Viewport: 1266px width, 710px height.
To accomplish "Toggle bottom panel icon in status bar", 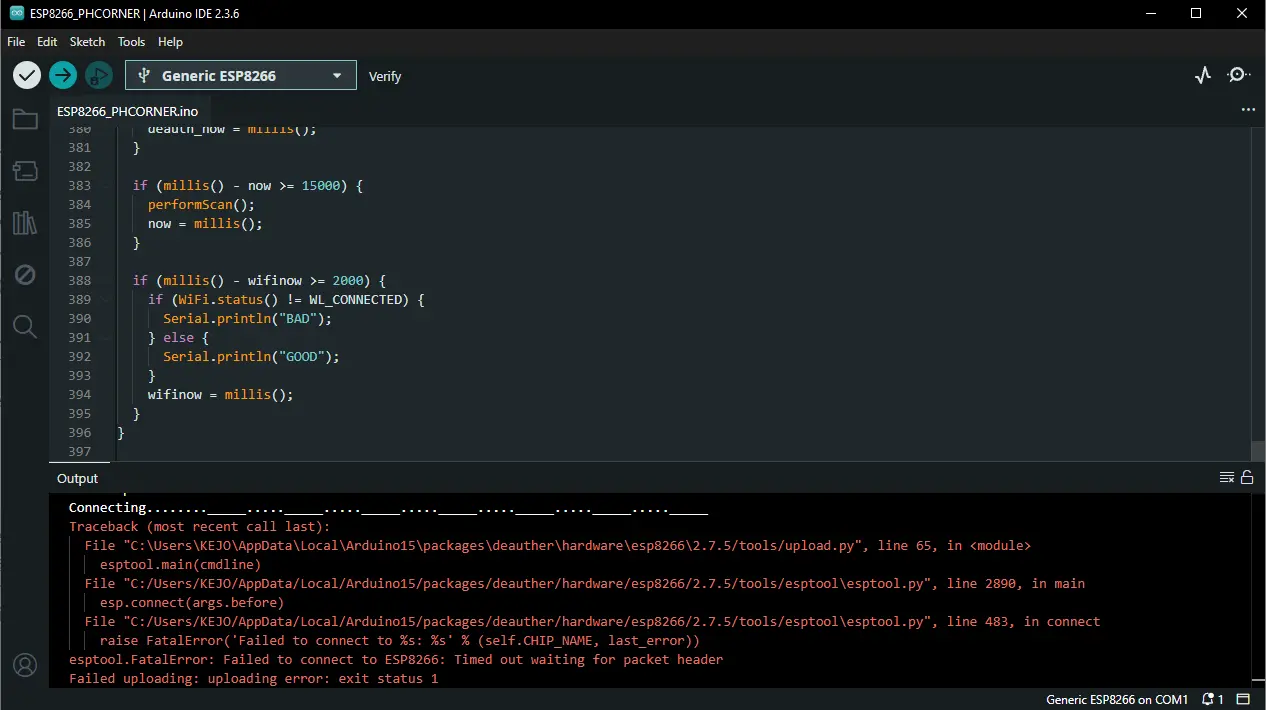I will pos(1243,699).
